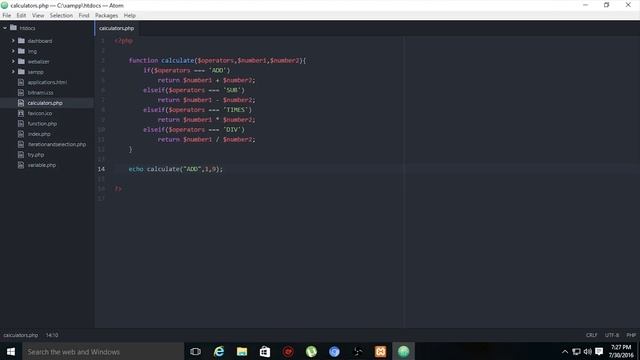The width and height of the screenshot is (640, 360).
Task: Expand the dashboard folder arrow
Action: 13,41
